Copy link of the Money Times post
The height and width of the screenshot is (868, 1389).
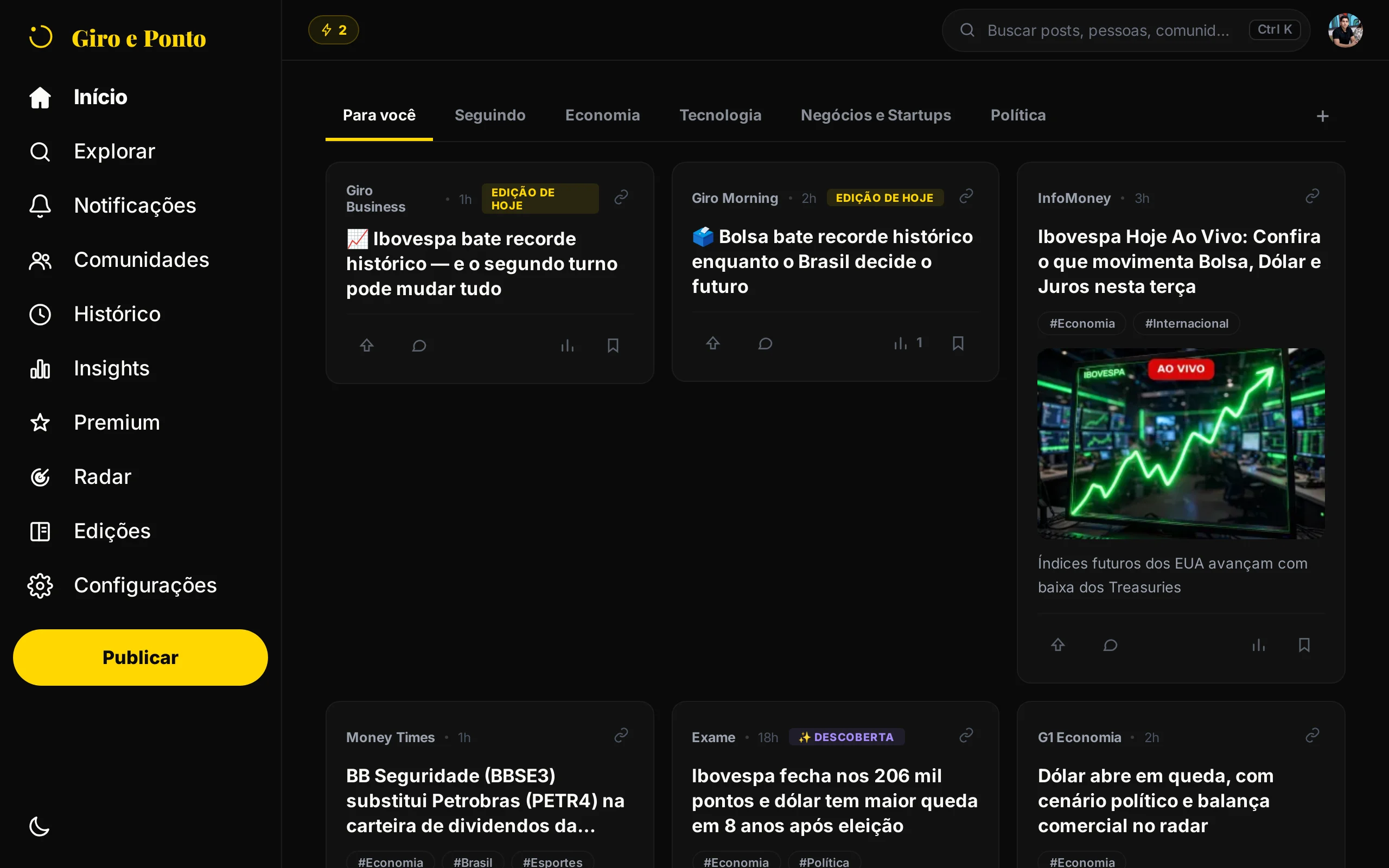pyautogui.click(x=621, y=736)
